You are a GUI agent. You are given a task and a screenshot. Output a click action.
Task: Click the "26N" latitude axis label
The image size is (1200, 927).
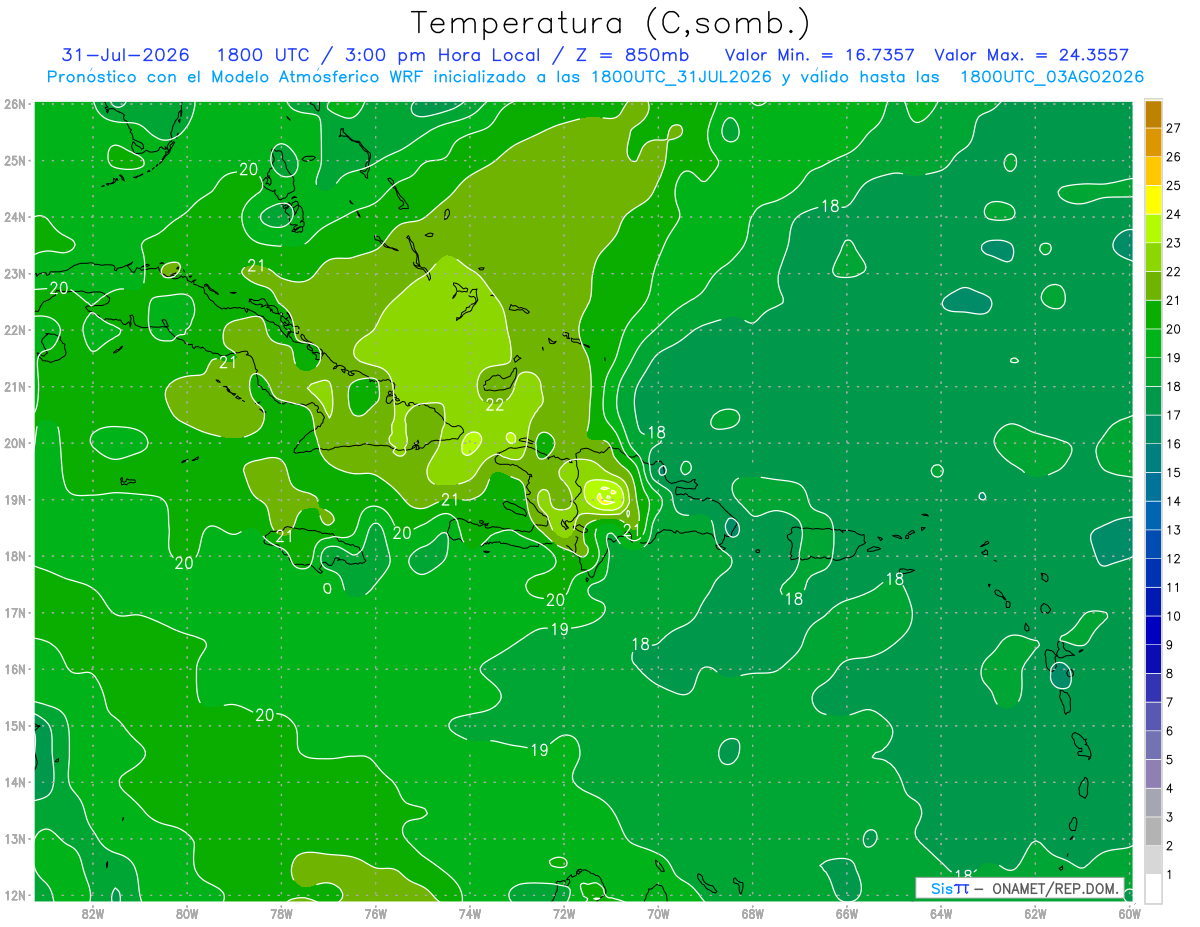(x=14, y=104)
